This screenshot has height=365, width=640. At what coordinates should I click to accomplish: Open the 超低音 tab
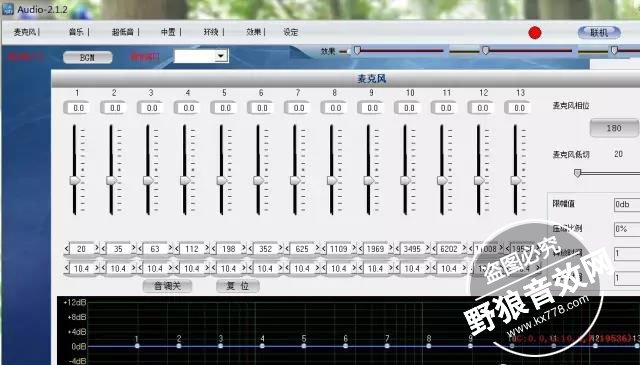tap(122, 32)
